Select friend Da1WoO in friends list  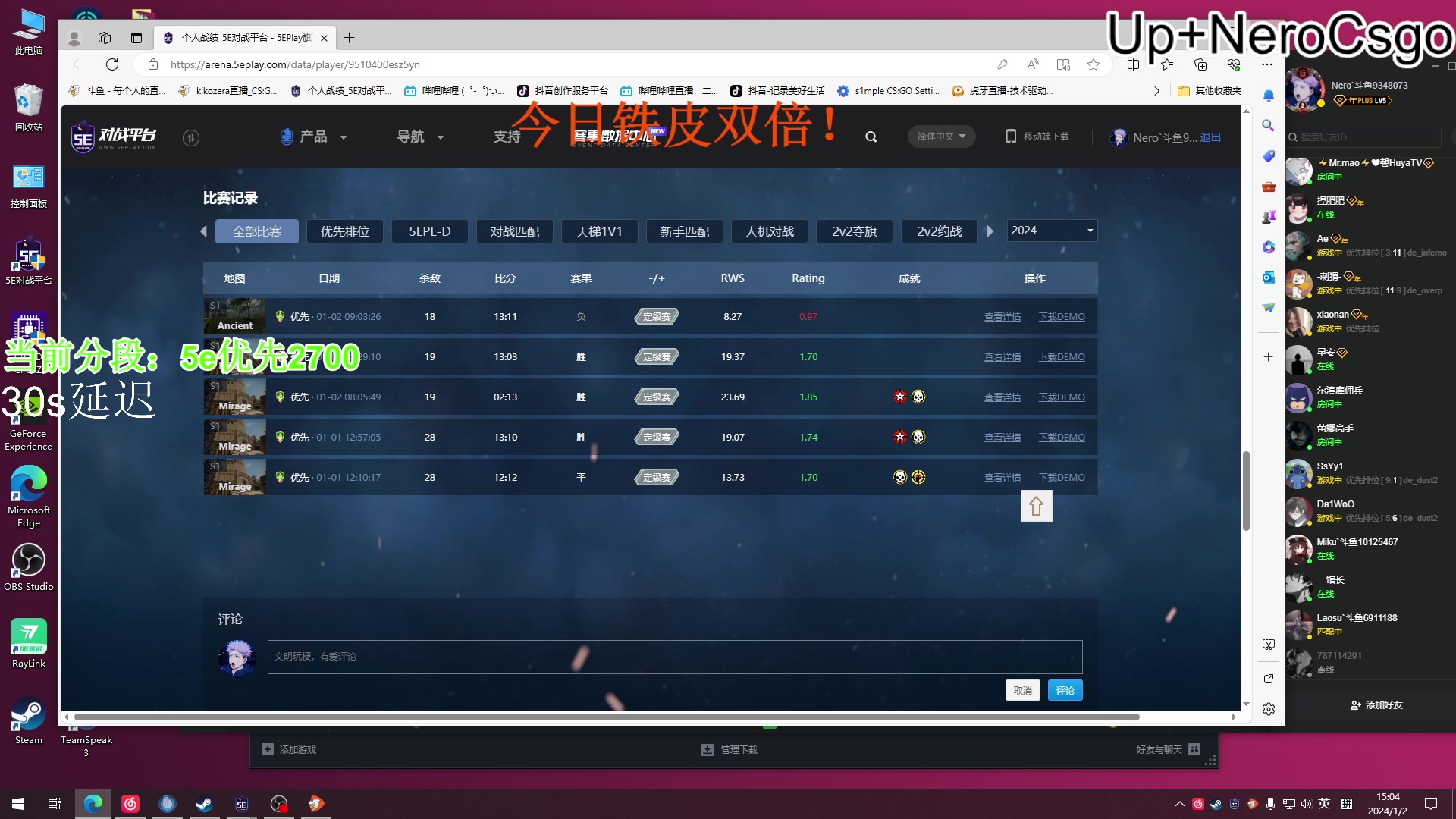[1370, 511]
